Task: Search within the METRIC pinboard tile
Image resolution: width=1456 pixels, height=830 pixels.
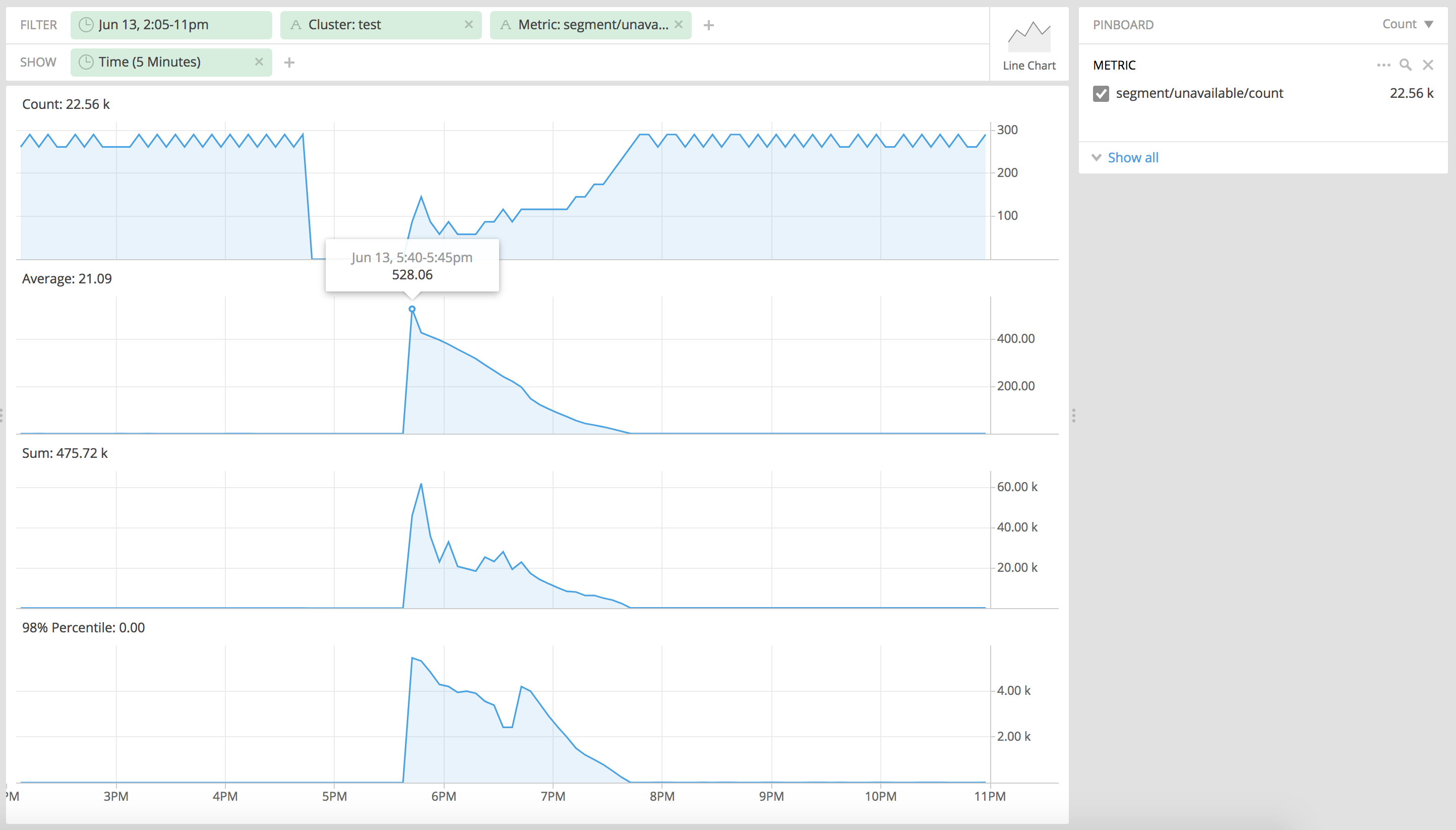Action: click(x=1406, y=65)
